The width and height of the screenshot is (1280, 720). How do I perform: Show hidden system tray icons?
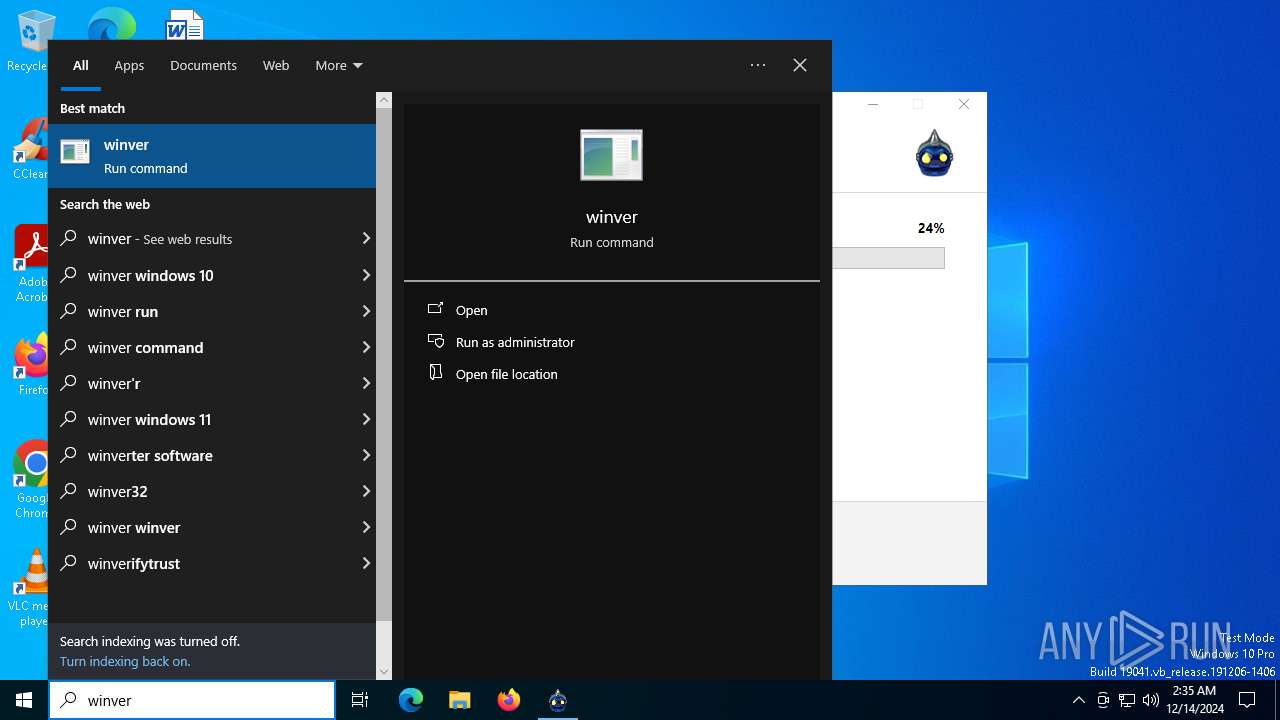pyautogui.click(x=1078, y=700)
